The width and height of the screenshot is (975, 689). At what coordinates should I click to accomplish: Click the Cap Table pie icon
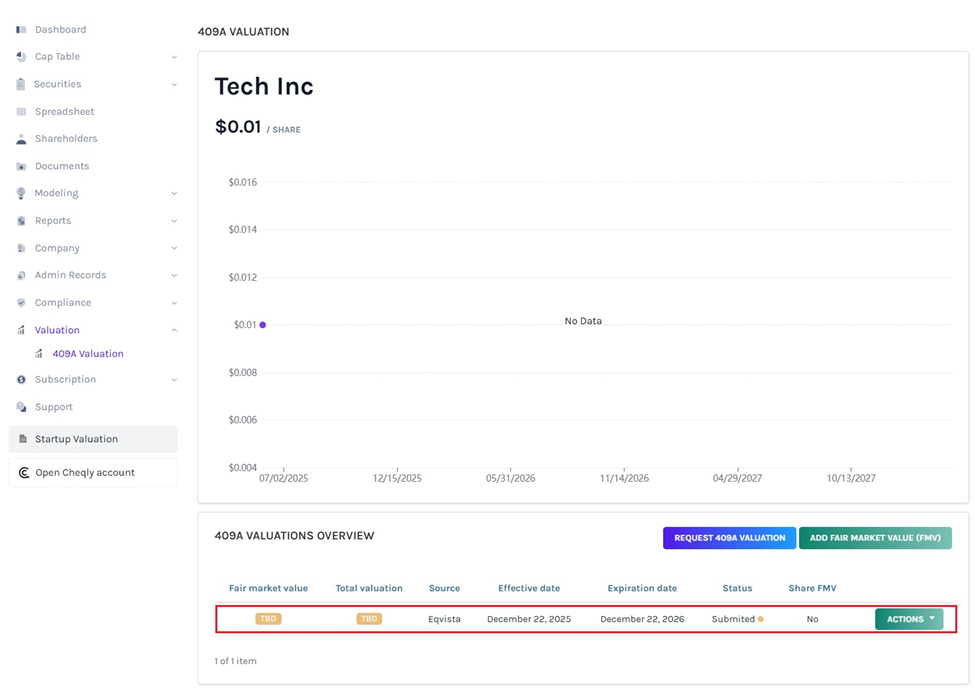pos(21,57)
